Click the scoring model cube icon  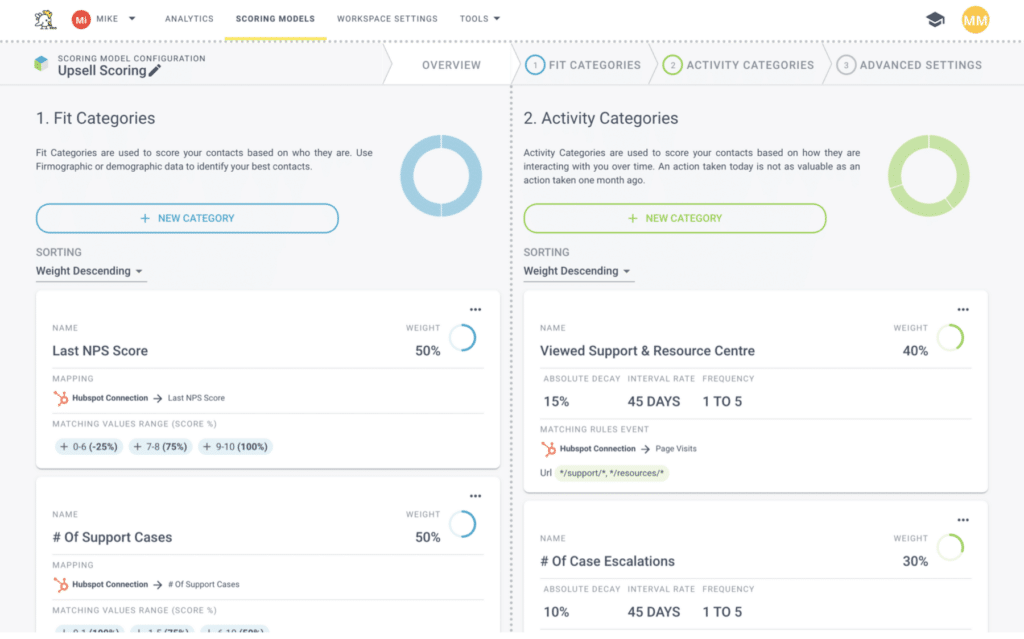41,63
